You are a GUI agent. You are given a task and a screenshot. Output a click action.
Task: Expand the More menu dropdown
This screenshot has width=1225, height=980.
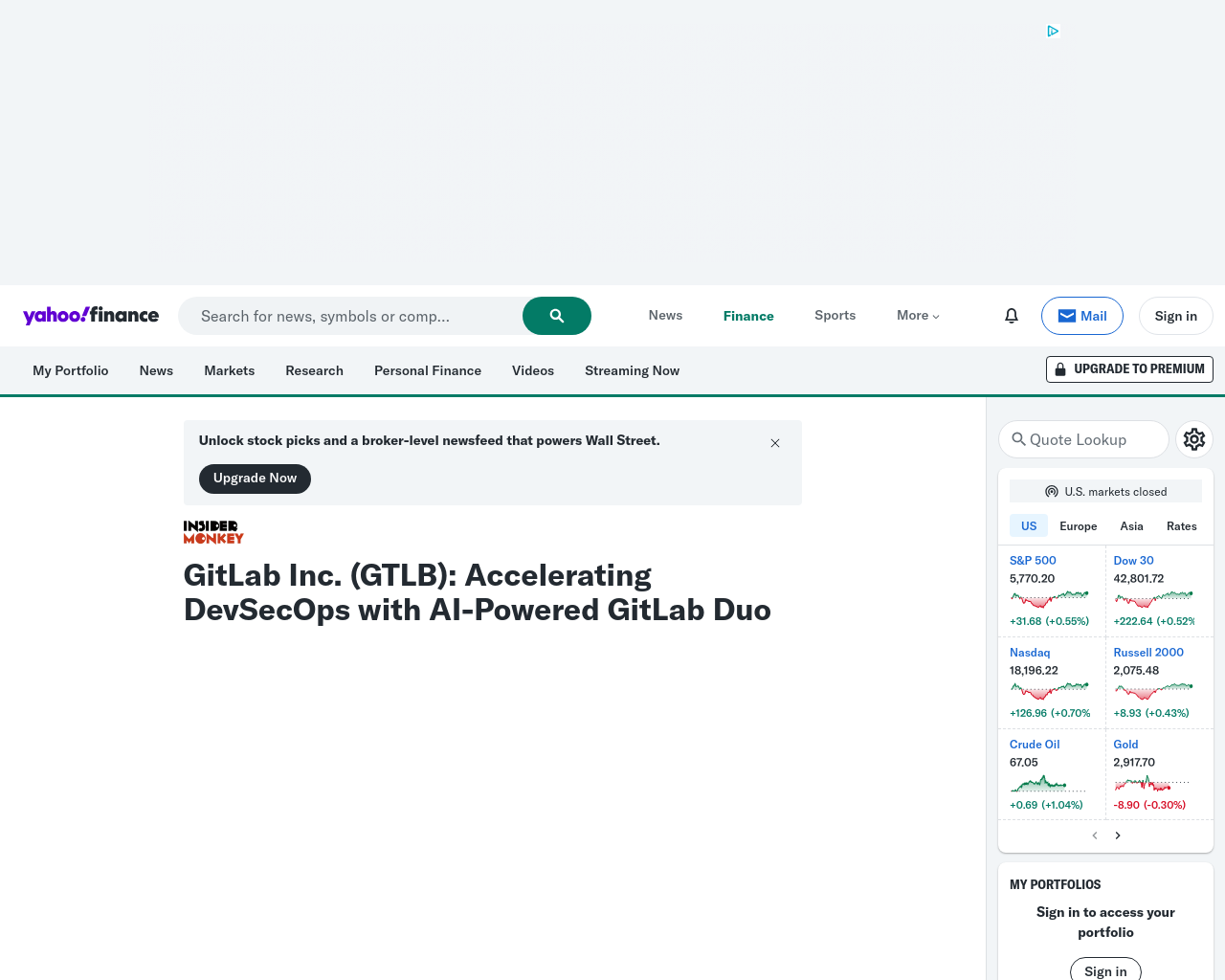918,316
